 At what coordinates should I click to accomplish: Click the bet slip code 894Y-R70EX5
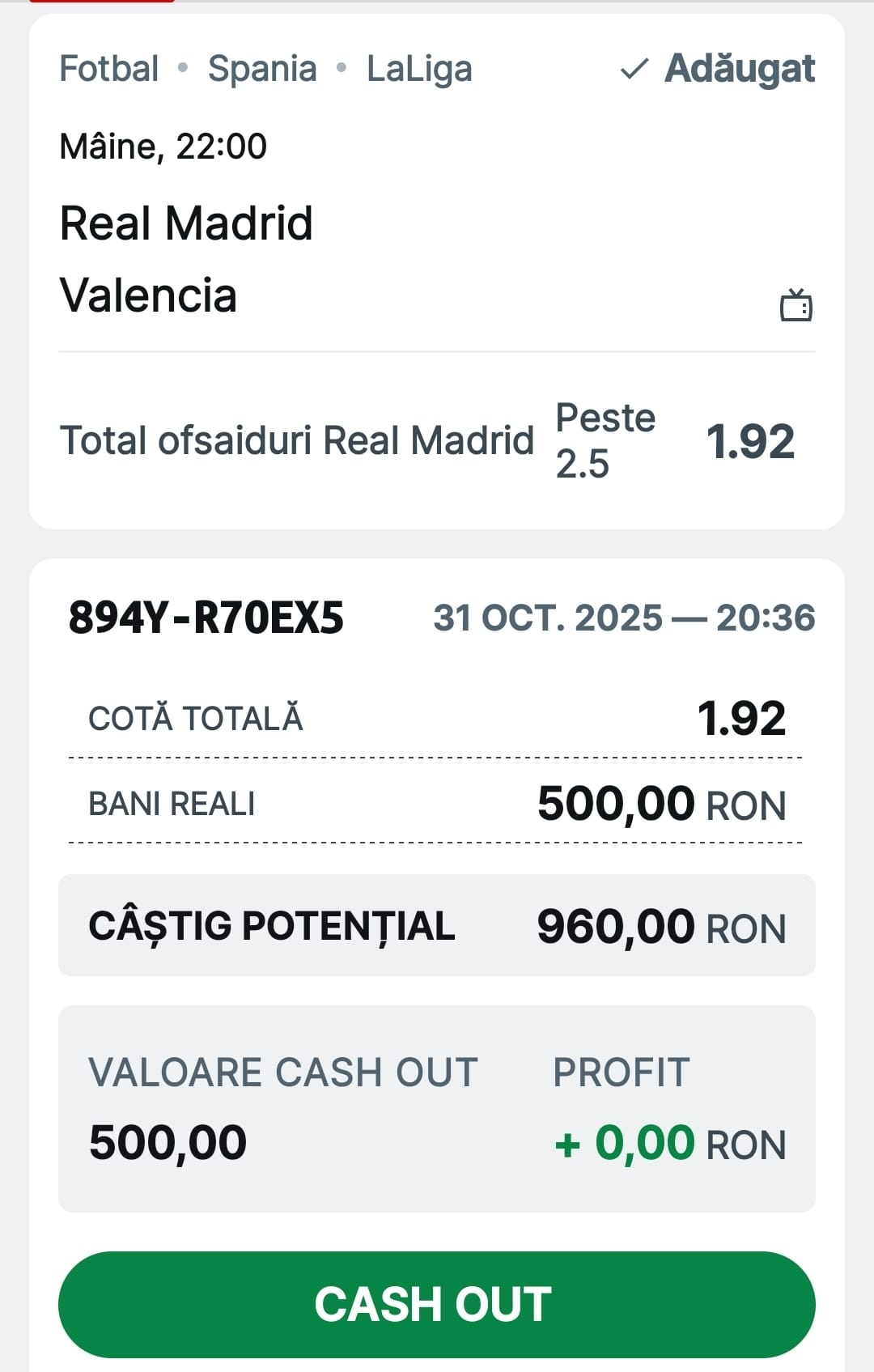coord(206,618)
